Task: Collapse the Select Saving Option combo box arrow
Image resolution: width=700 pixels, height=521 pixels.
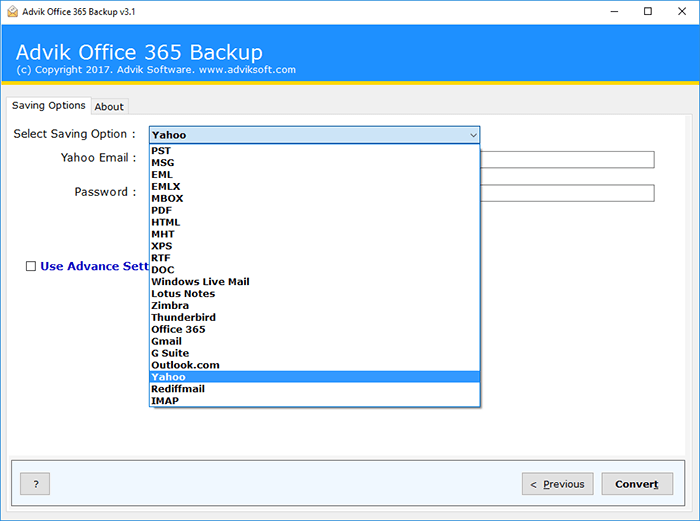Action: [473, 135]
